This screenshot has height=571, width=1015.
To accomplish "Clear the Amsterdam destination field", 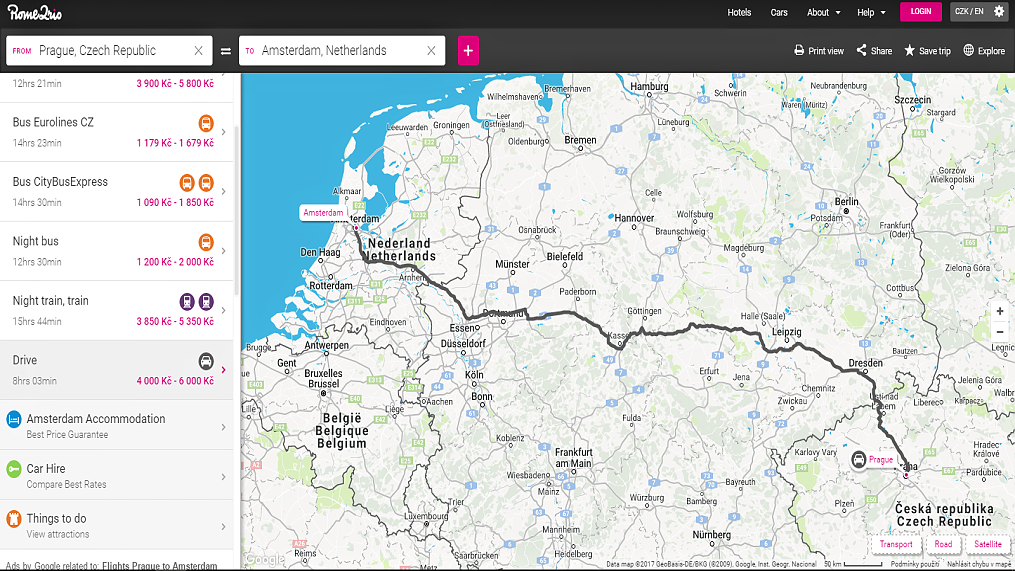I will pos(431,50).
